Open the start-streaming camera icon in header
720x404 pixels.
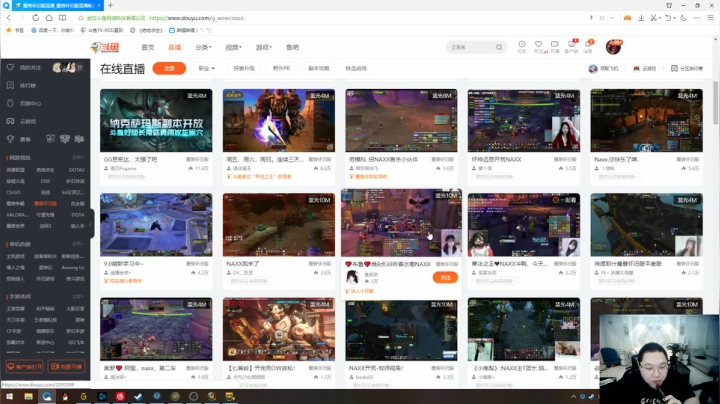click(555, 45)
